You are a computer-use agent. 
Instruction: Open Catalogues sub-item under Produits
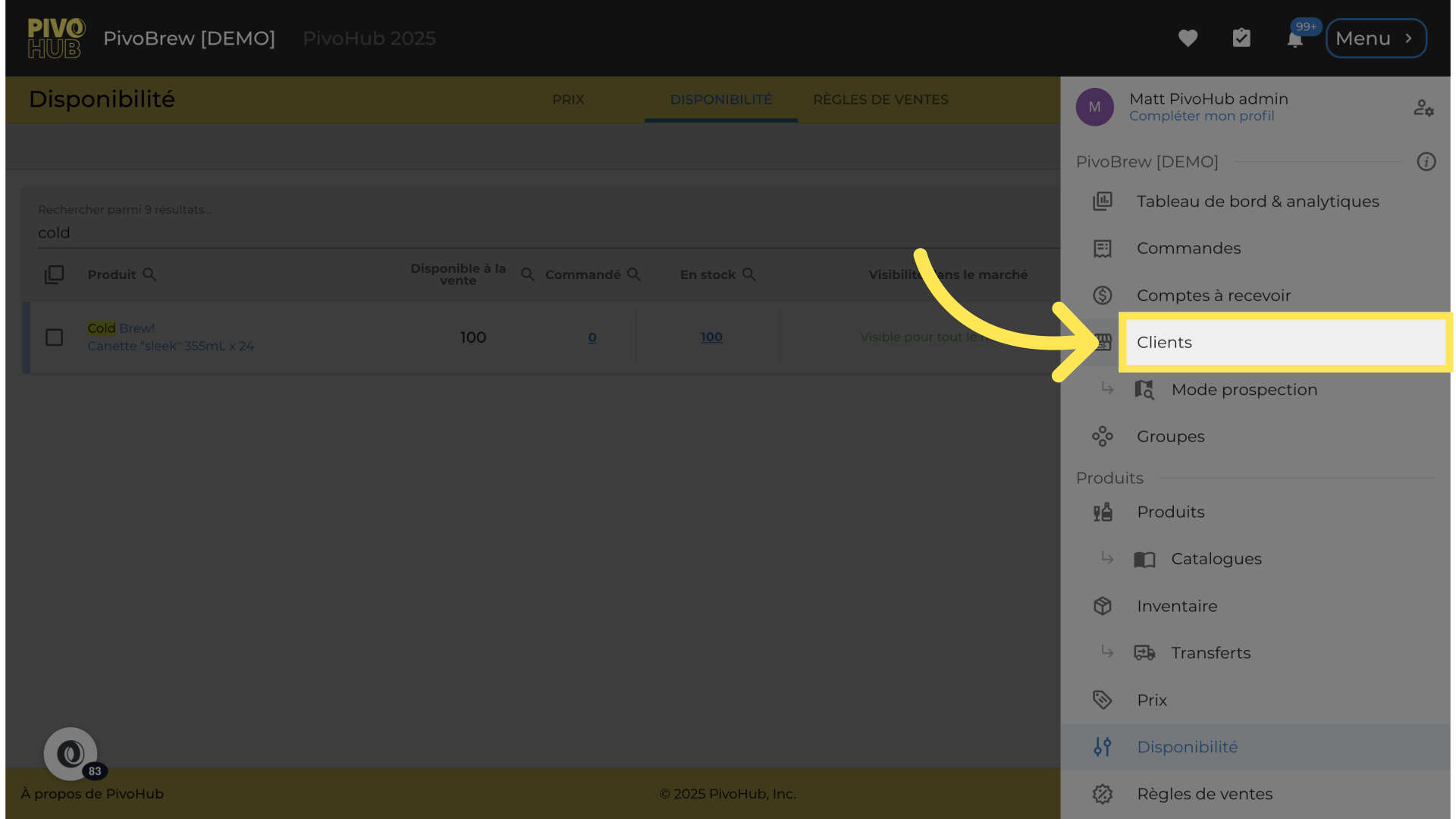(x=1216, y=559)
